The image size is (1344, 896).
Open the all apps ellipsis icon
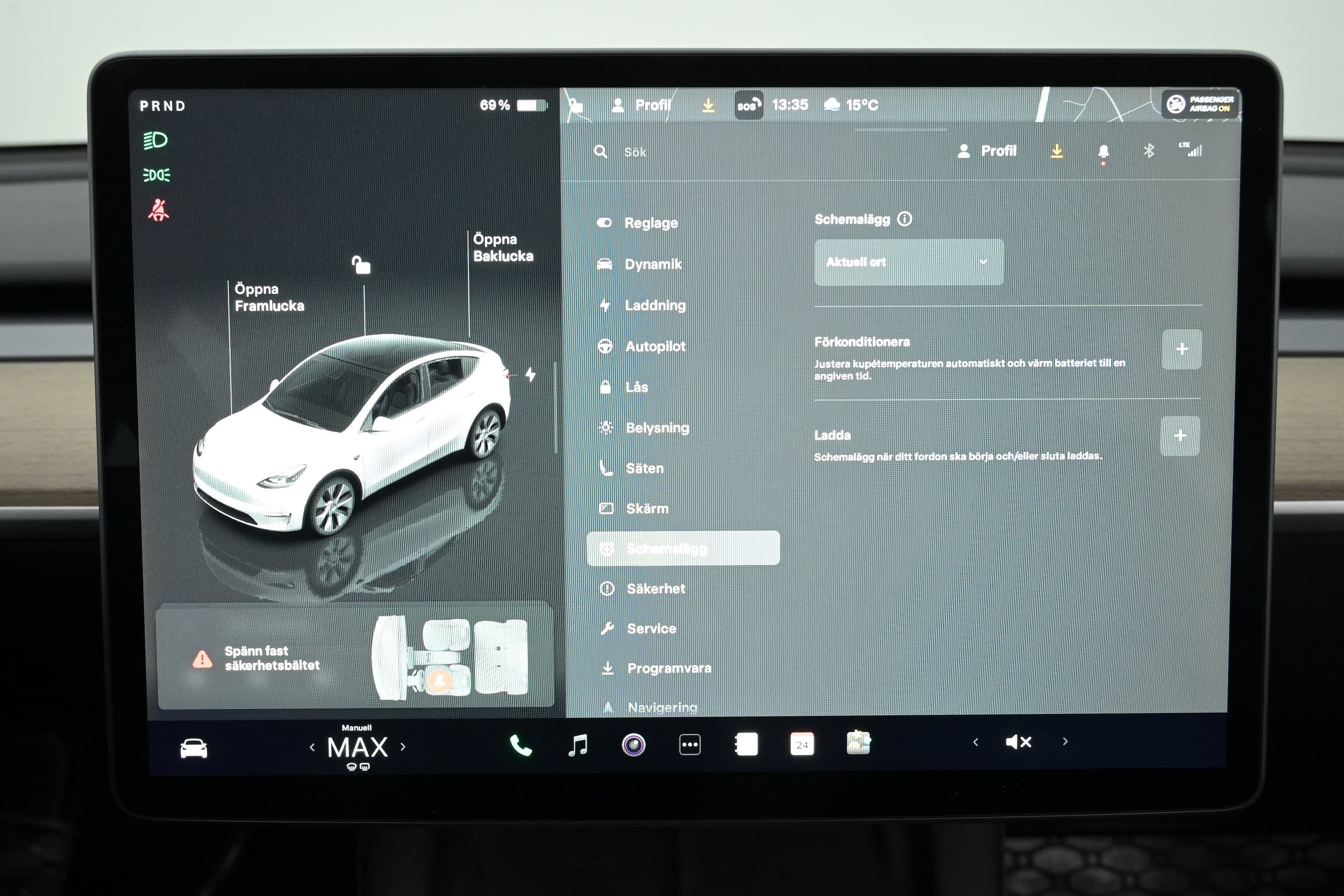tap(690, 745)
